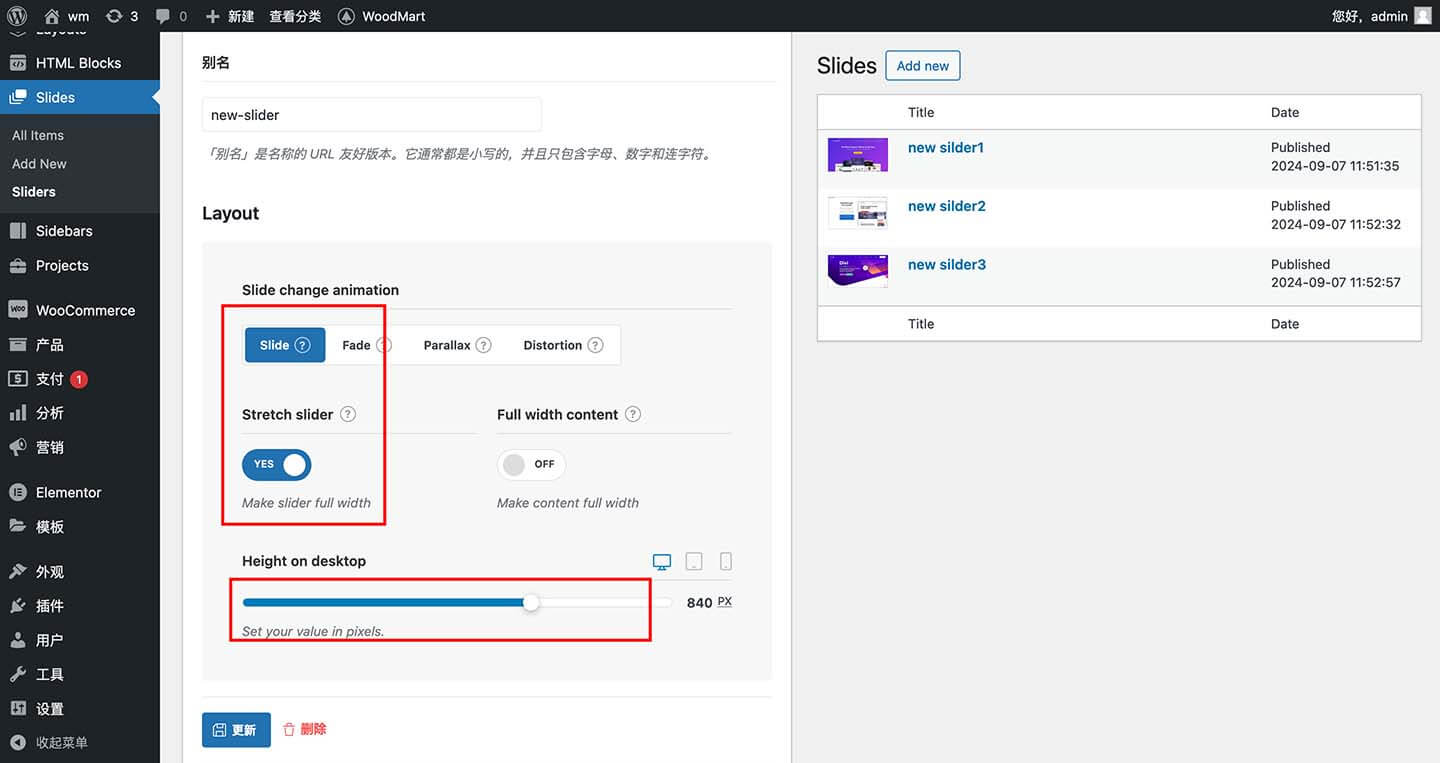1440x763 pixels.
Task: Sort slides by Title column header
Action: 921,113
